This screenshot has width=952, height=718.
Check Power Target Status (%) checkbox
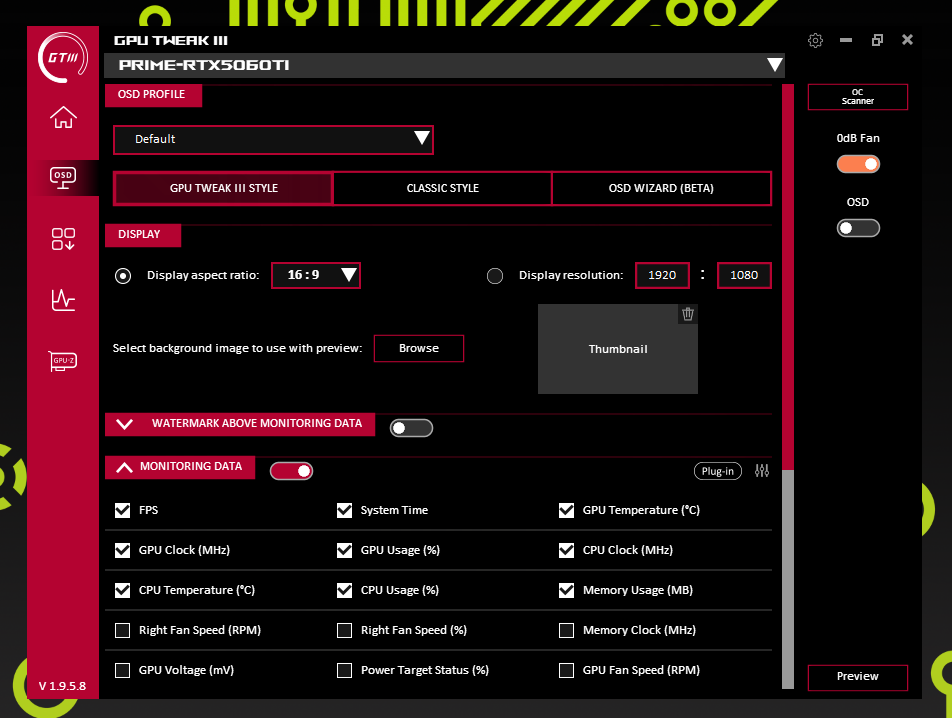[x=344, y=670]
